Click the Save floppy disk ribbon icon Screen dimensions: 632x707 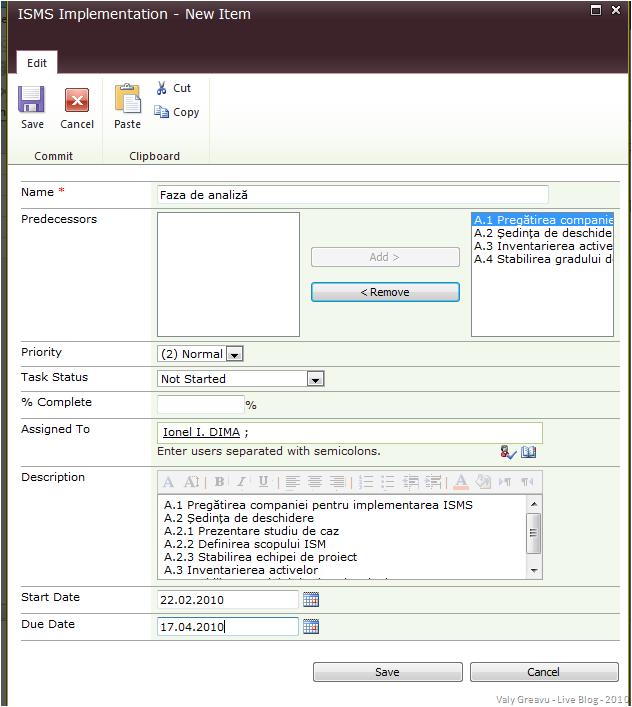click(32, 101)
